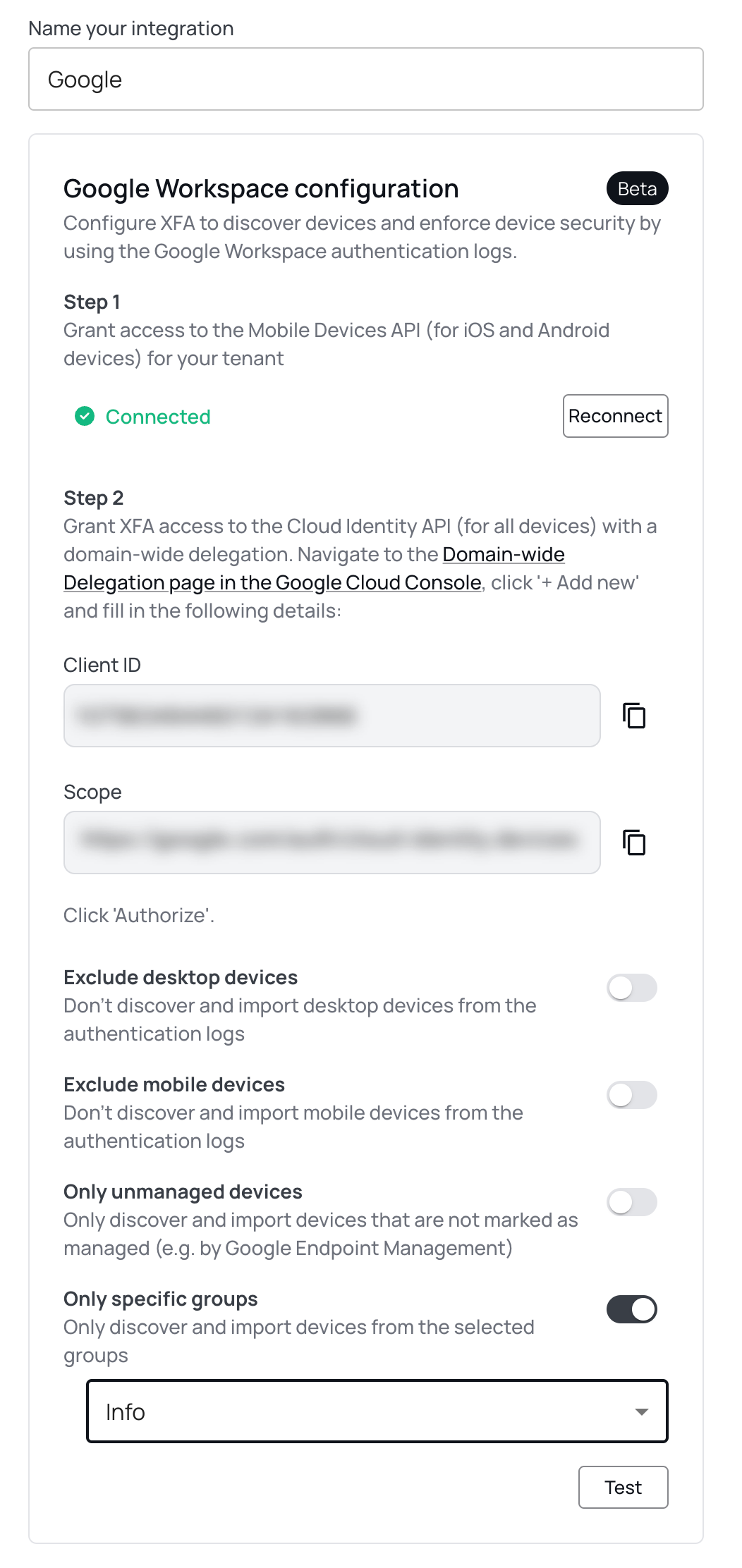
Task: Click the Step 2 heading
Action: [94, 498]
